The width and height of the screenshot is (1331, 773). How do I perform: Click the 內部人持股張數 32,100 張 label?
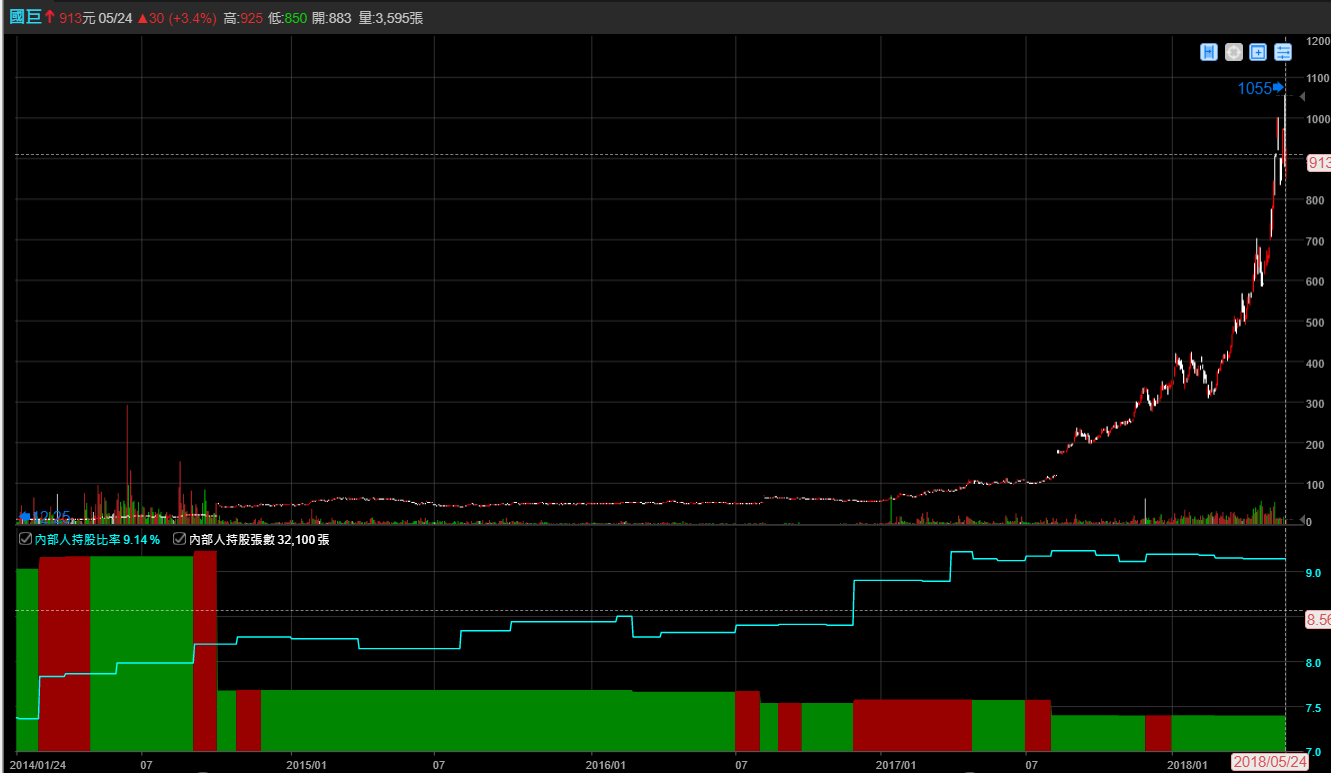(x=259, y=539)
